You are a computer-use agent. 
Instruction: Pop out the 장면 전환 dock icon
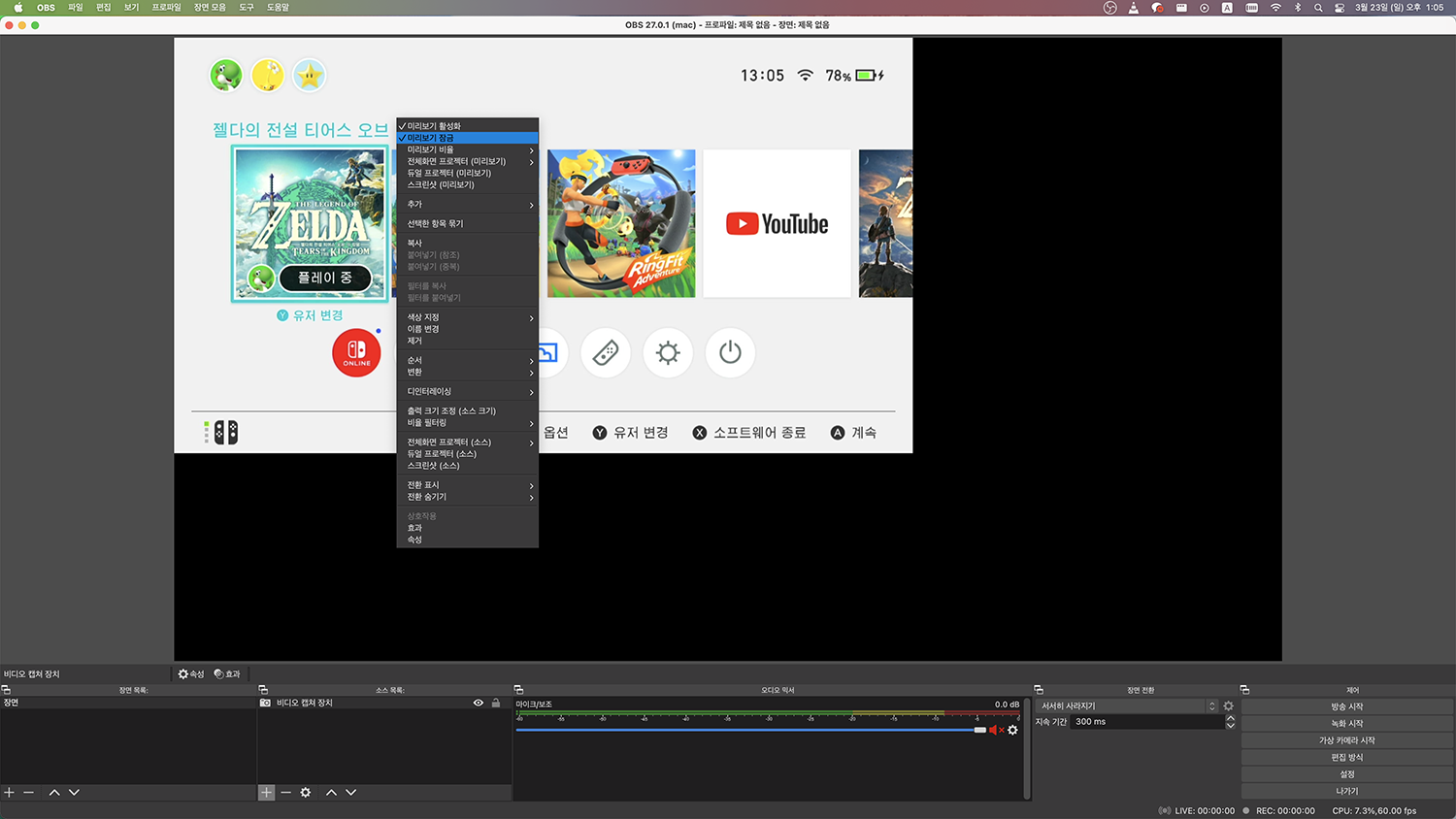point(1039,690)
